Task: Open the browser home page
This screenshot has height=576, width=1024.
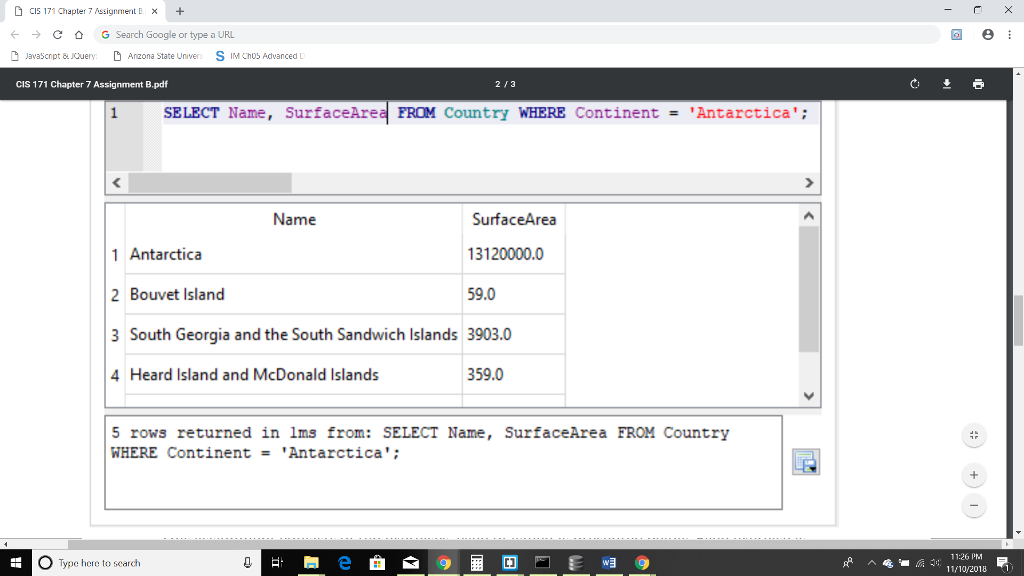Action: (79, 35)
